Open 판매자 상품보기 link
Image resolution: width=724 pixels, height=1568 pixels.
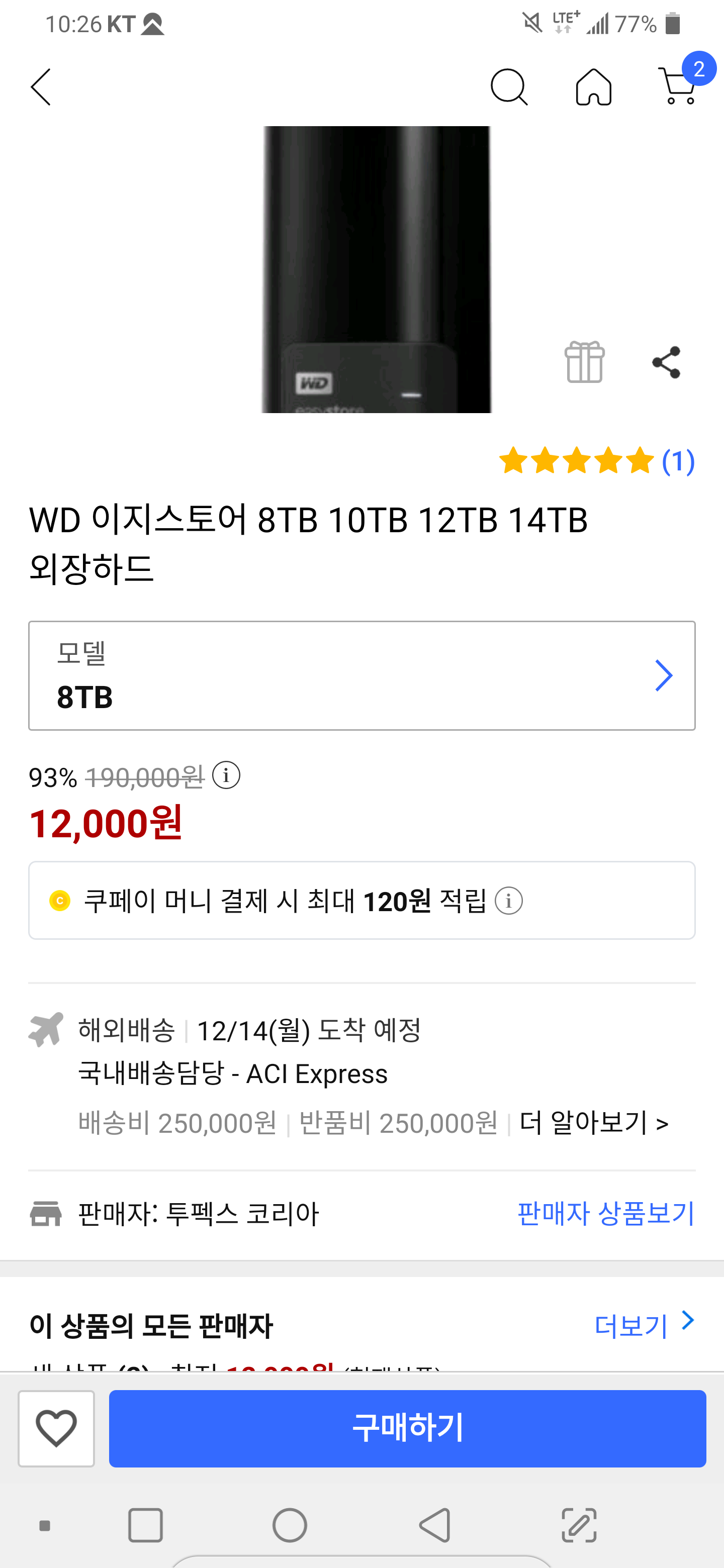pos(605,1213)
